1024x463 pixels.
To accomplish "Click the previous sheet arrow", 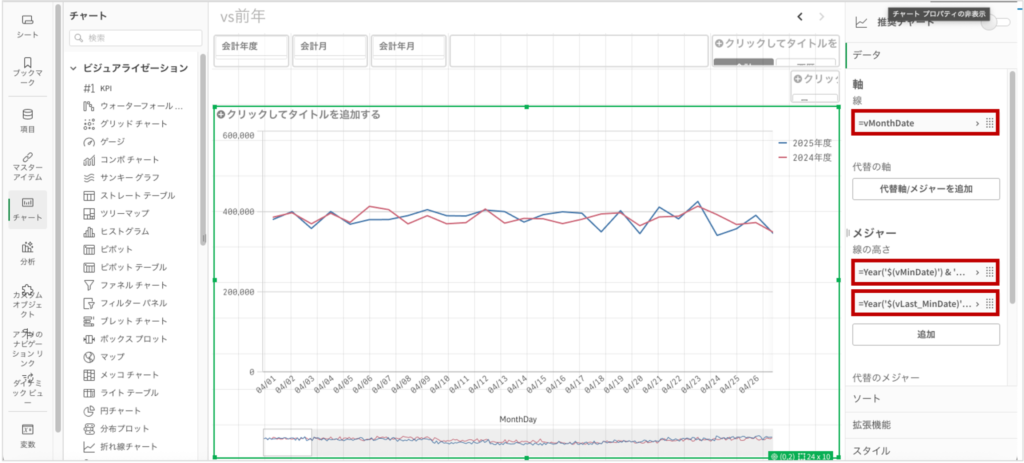I will tap(799, 16).
